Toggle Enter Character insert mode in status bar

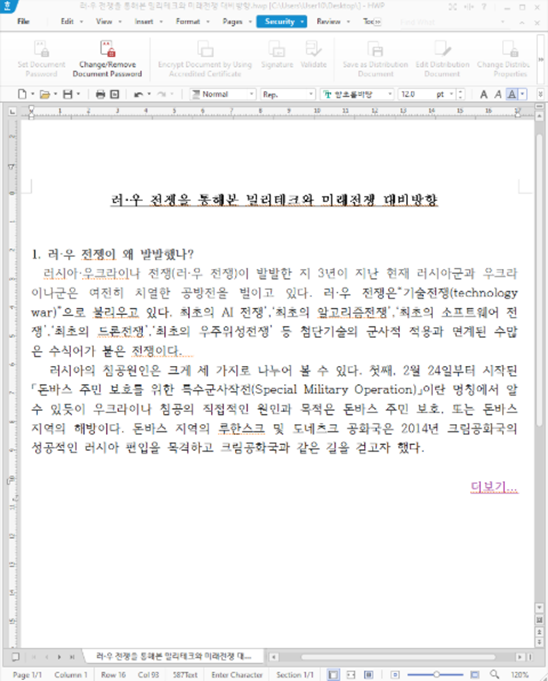237,674
